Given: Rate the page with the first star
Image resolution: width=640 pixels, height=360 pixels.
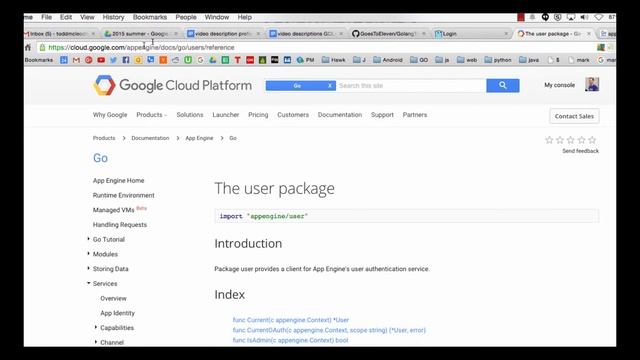Looking at the screenshot, I should coord(549,140).
